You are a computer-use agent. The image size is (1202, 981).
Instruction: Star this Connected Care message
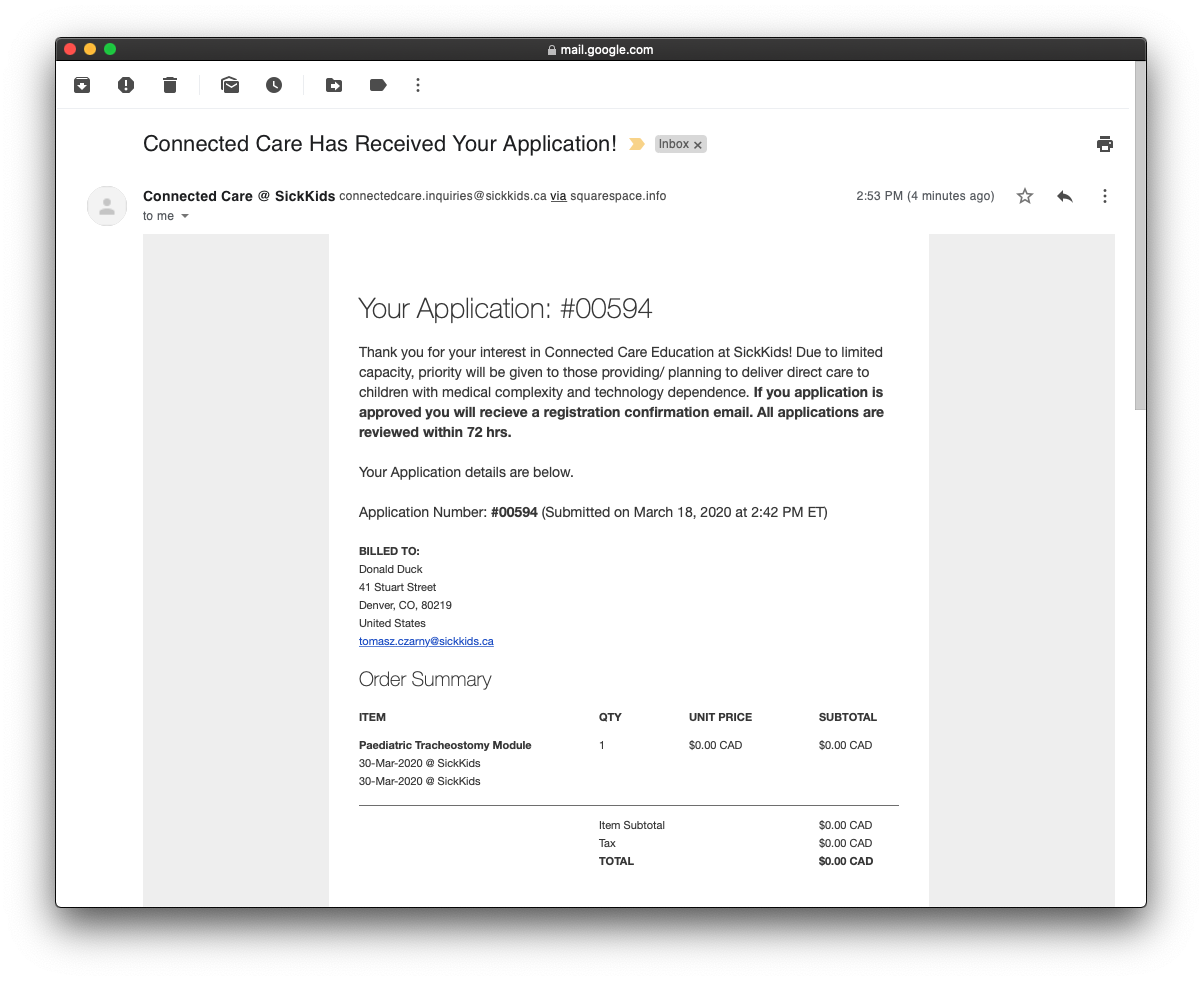click(x=1025, y=196)
